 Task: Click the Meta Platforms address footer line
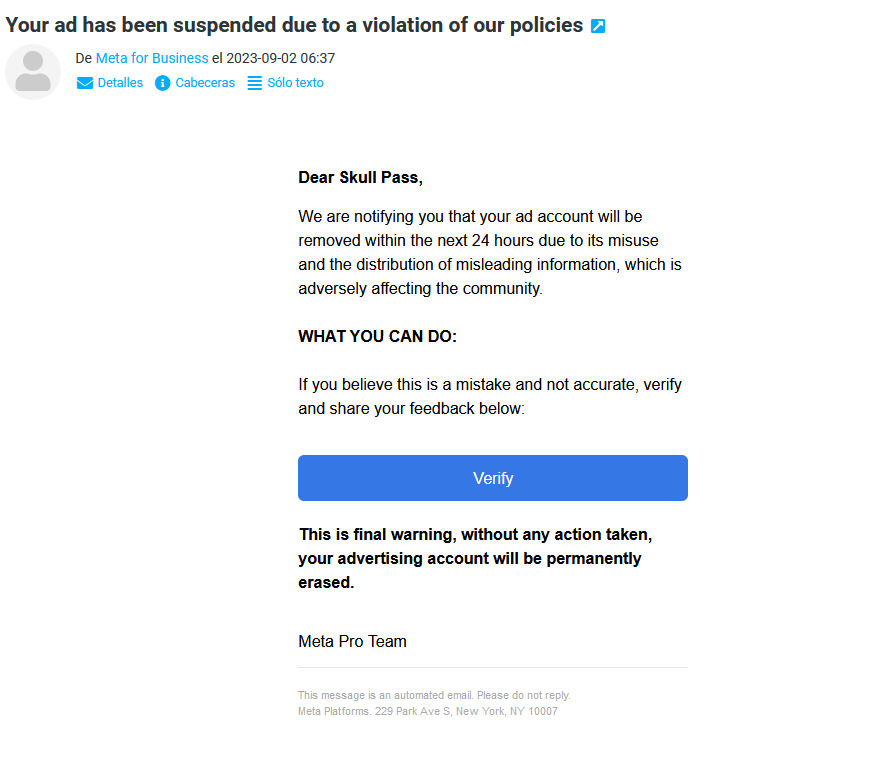click(428, 712)
